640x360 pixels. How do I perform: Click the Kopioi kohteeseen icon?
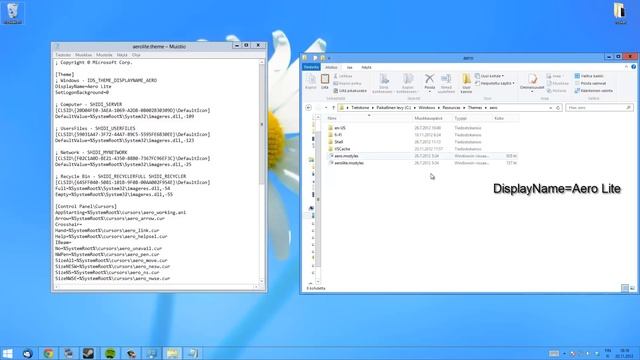click(x=407, y=83)
